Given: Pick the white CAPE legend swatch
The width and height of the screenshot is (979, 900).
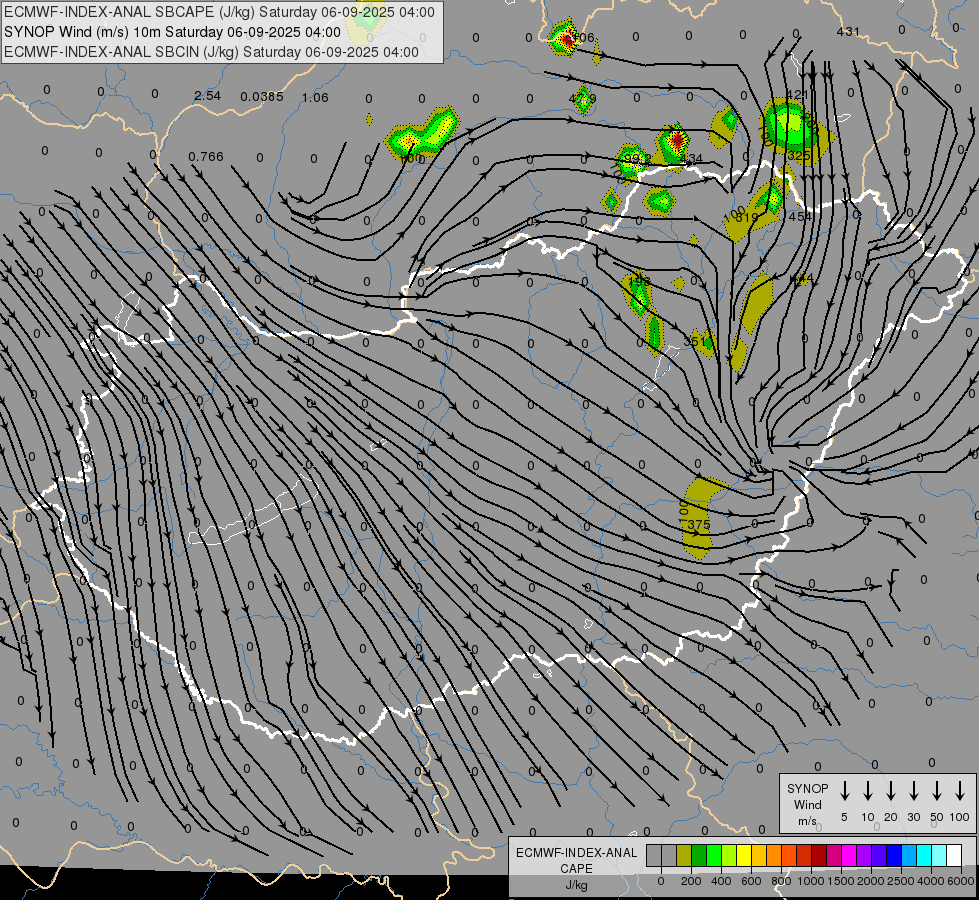Looking at the screenshot, I should click(954, 855).
